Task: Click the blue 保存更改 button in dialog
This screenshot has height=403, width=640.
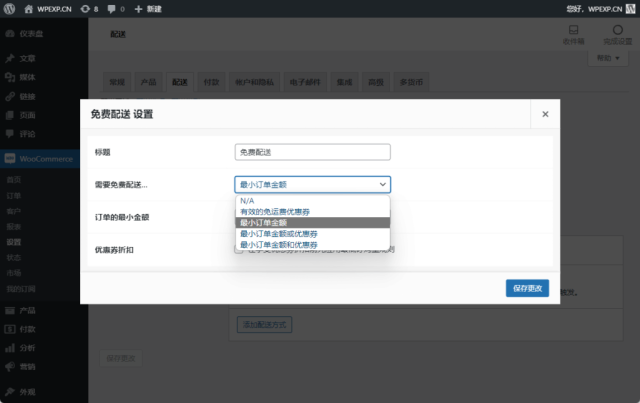Action: tap(527, 288)
